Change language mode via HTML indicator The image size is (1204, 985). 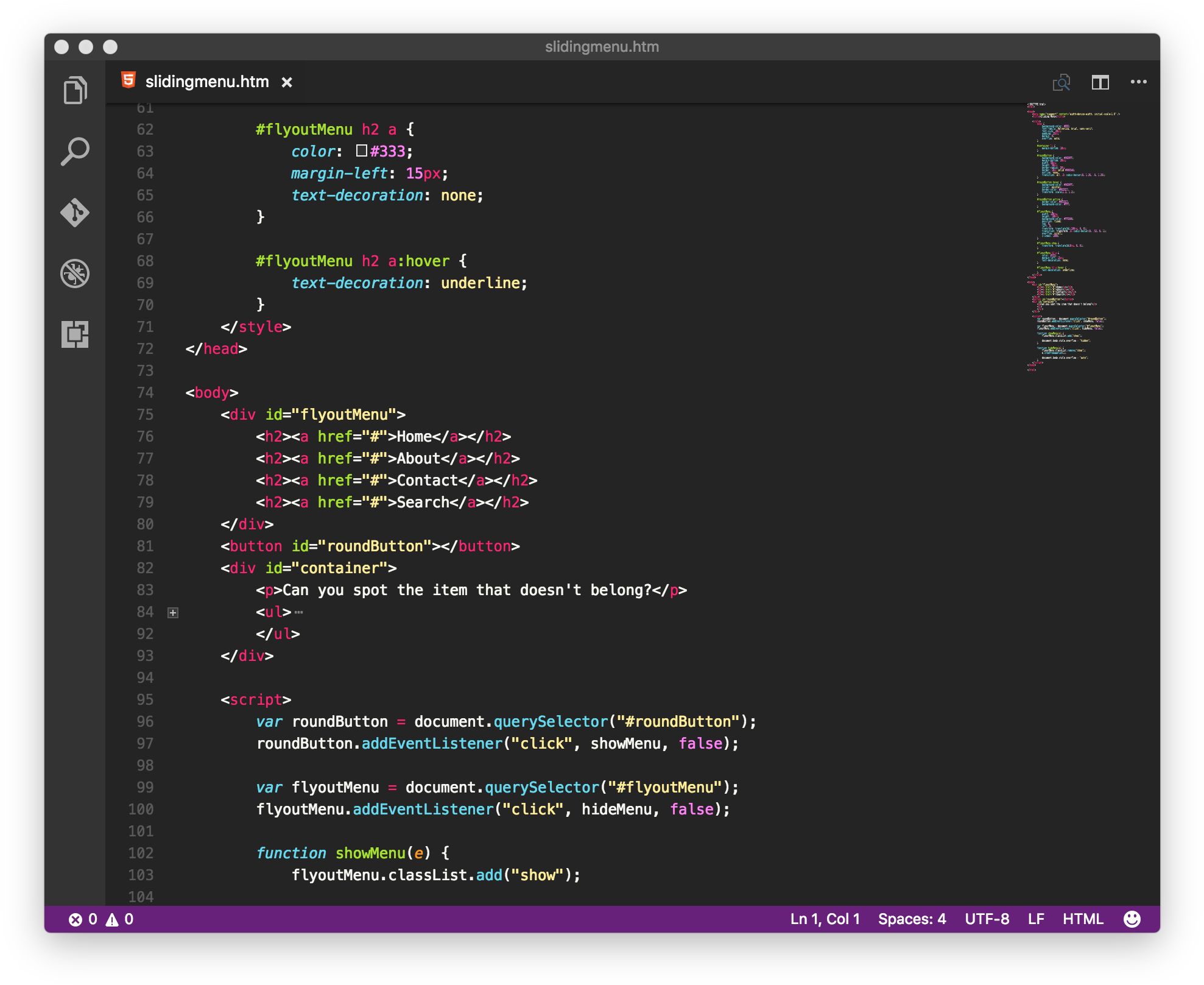[1083, 919]
